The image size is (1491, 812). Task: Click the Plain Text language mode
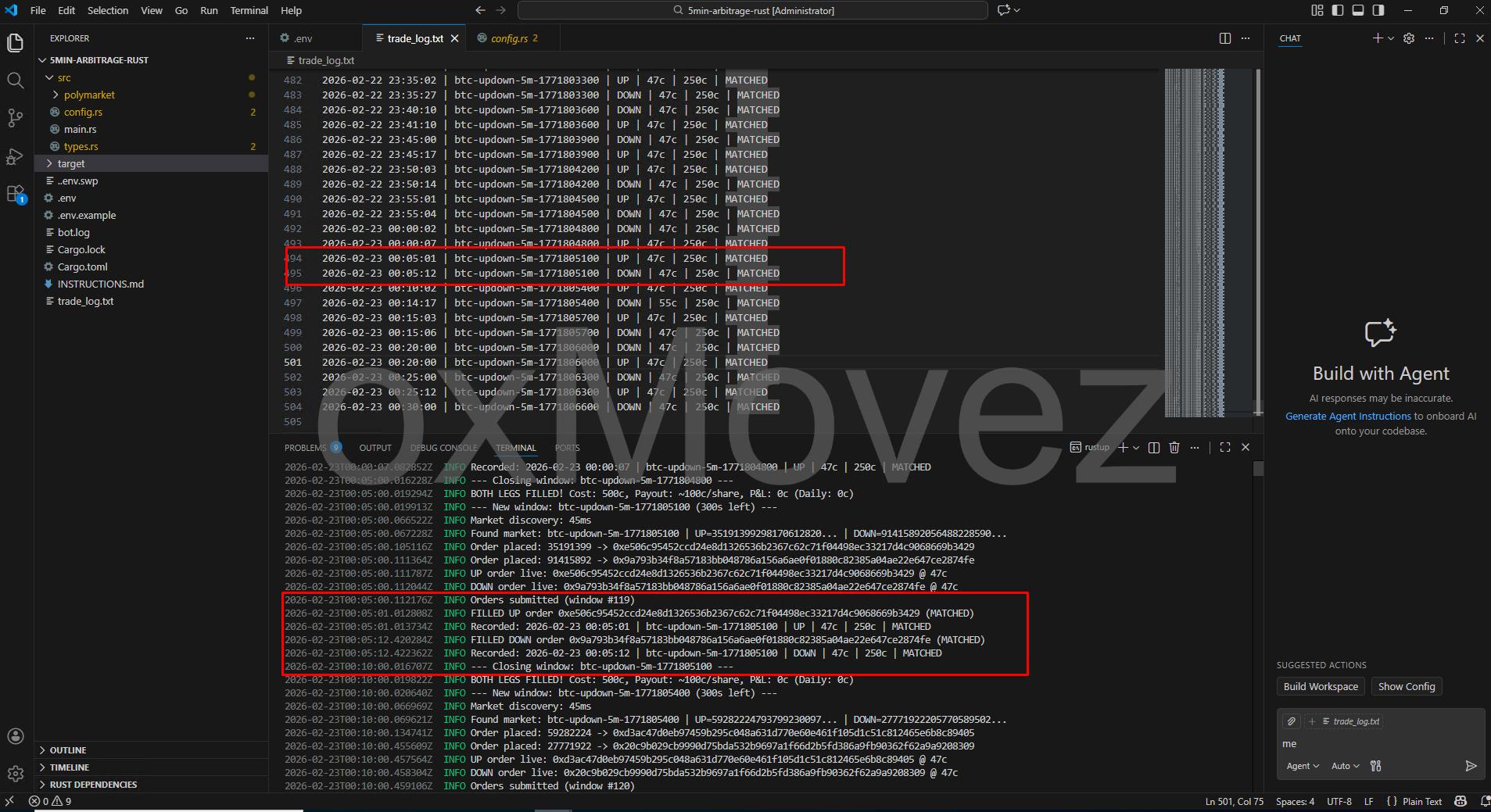coord(1422,801)
